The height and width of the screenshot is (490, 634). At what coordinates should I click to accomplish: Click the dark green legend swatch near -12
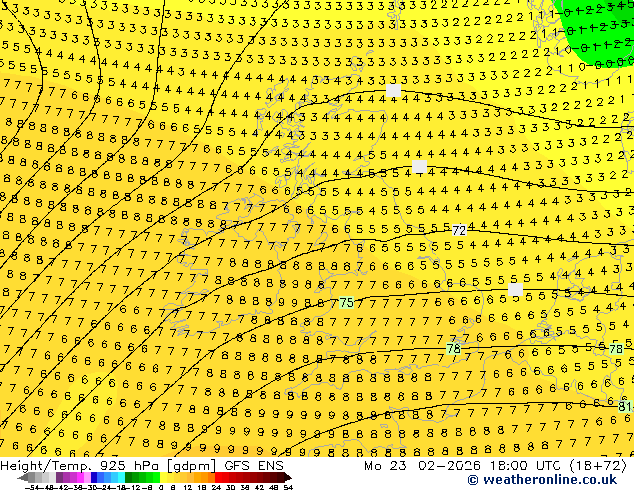pyautogui.click(x=129, y=478)
